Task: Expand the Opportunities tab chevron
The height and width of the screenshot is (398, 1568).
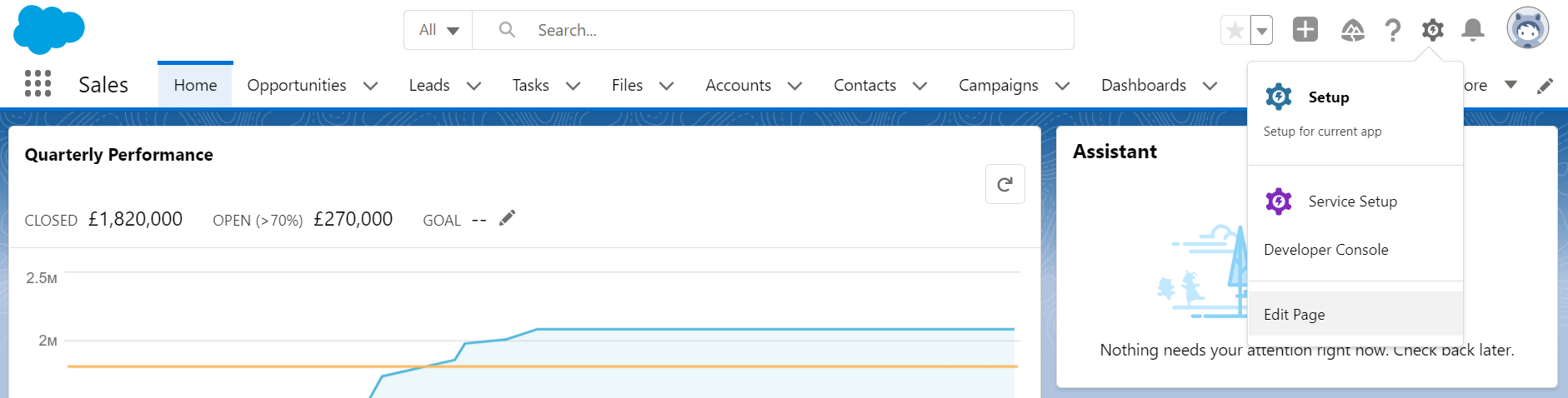Action: click(x=371, y=86)
